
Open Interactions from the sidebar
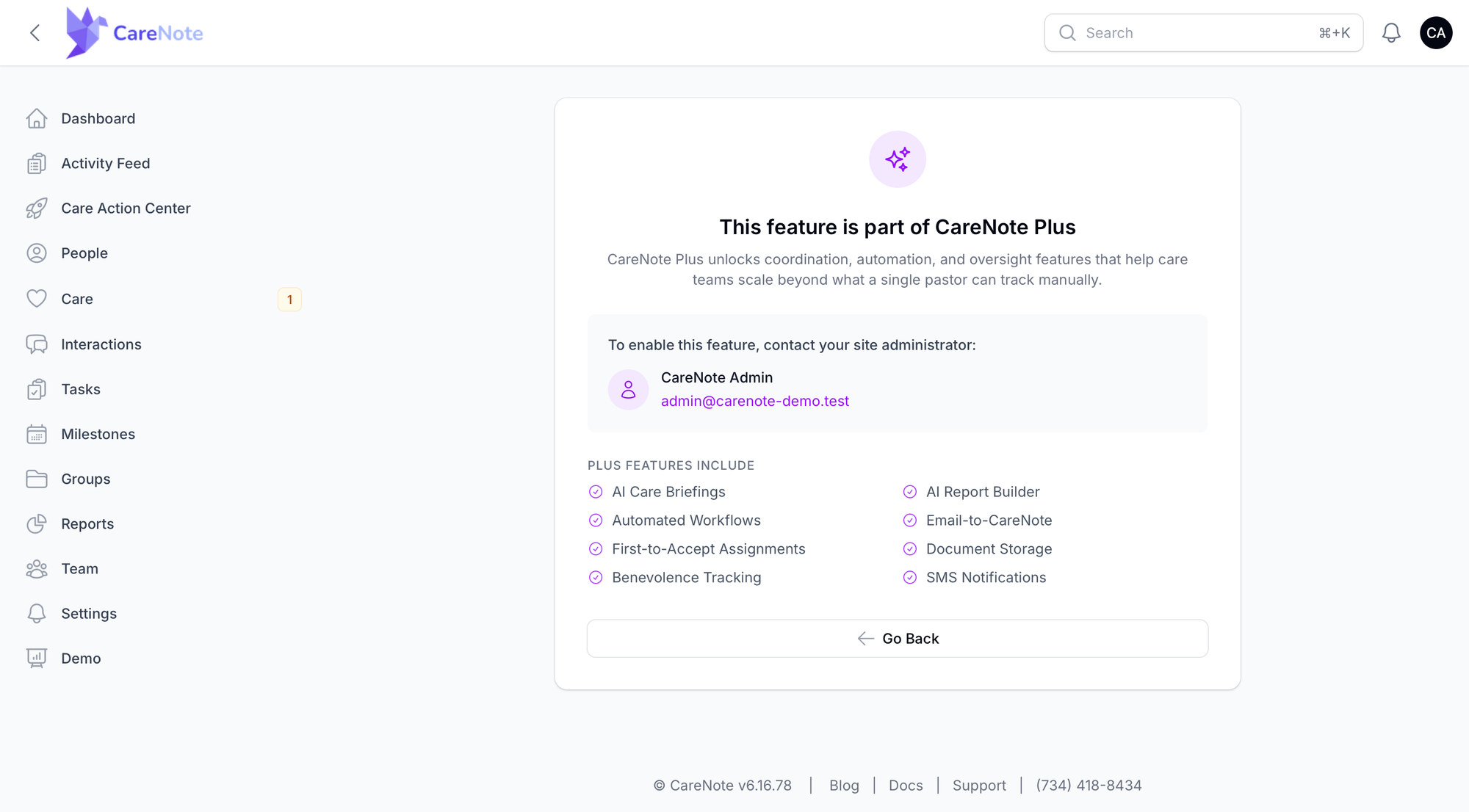(101, 344)
